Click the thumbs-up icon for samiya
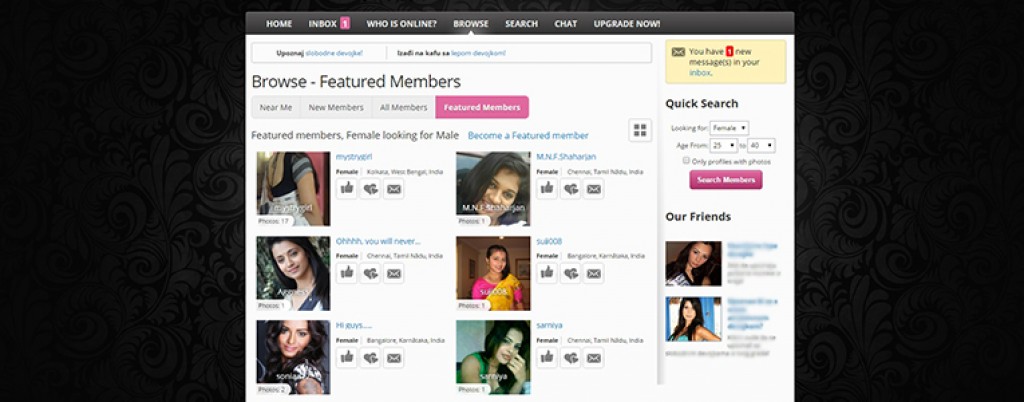The image size is (1024, 402). [547, 357]
